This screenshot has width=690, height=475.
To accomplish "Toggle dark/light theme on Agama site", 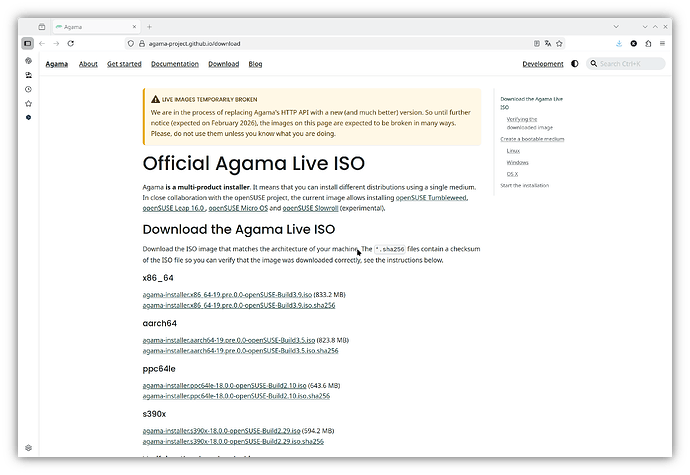I will click(574, 64).
